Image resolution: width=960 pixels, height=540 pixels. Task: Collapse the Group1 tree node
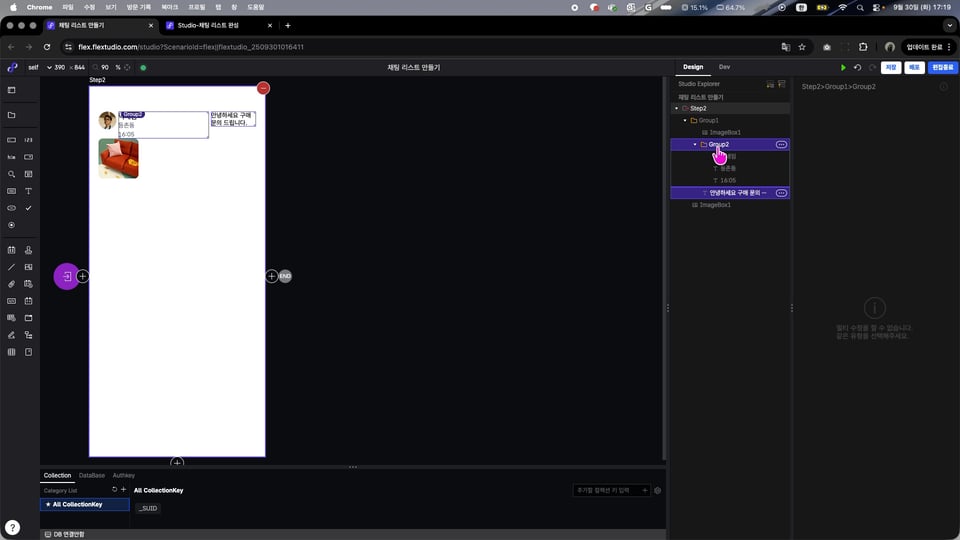pyautogui.click(x=684, y=120)
